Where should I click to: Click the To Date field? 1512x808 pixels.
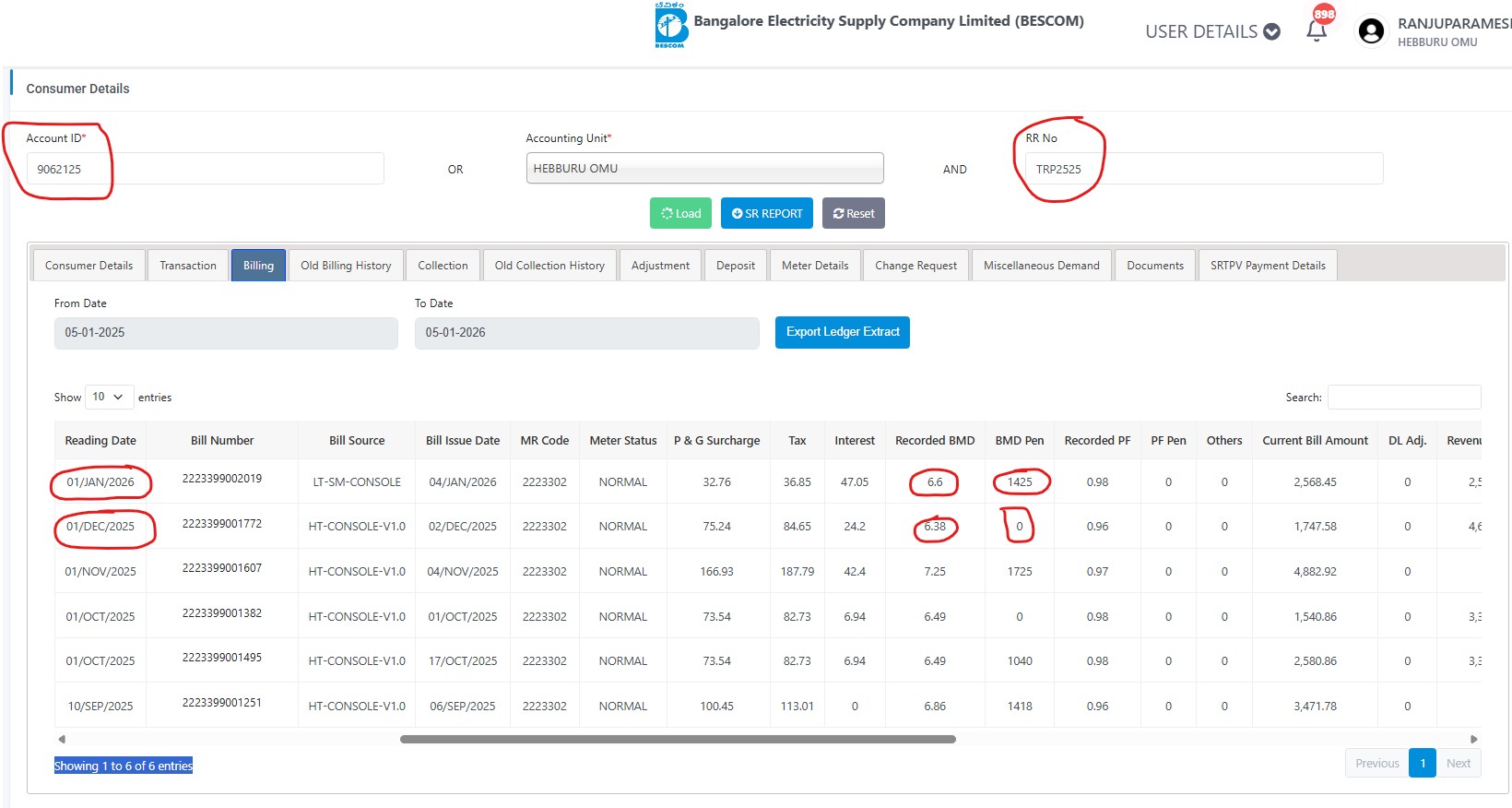click(586, 333)
